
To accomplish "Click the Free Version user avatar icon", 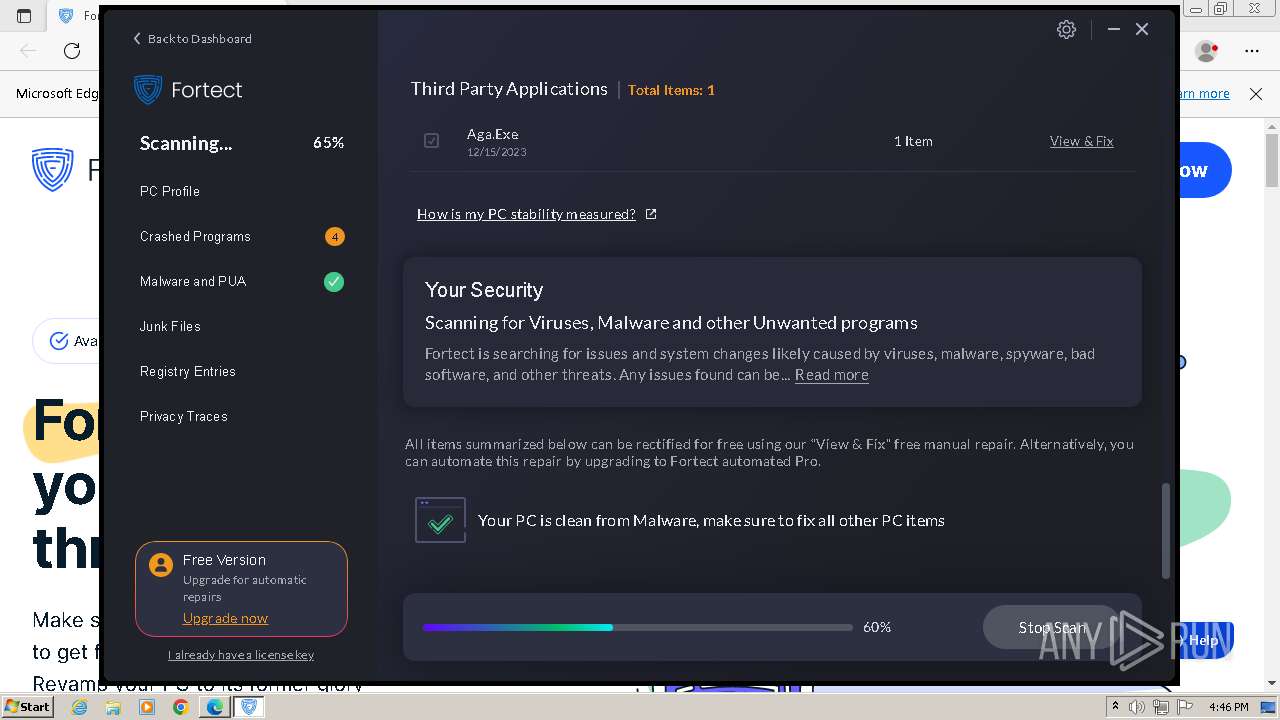I will point(160,565).
